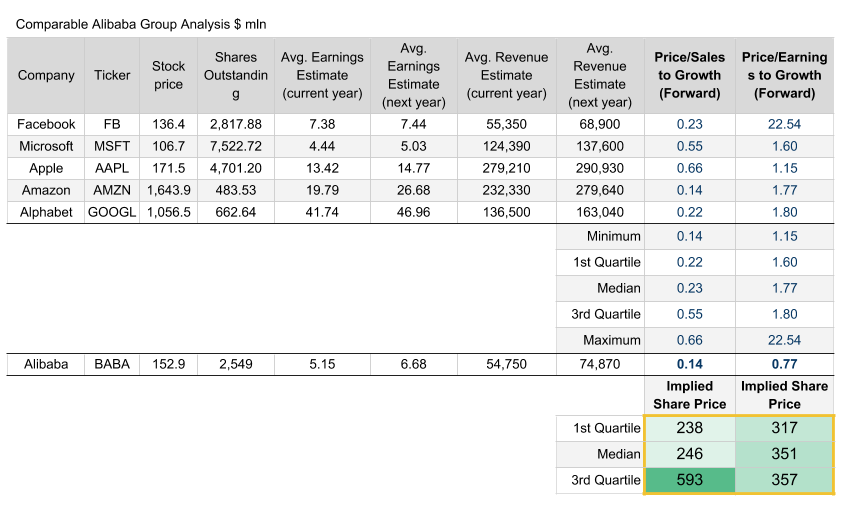
Task: Click Alibaba's bold 0.77 Price/Earnings value
Action: 784,365
